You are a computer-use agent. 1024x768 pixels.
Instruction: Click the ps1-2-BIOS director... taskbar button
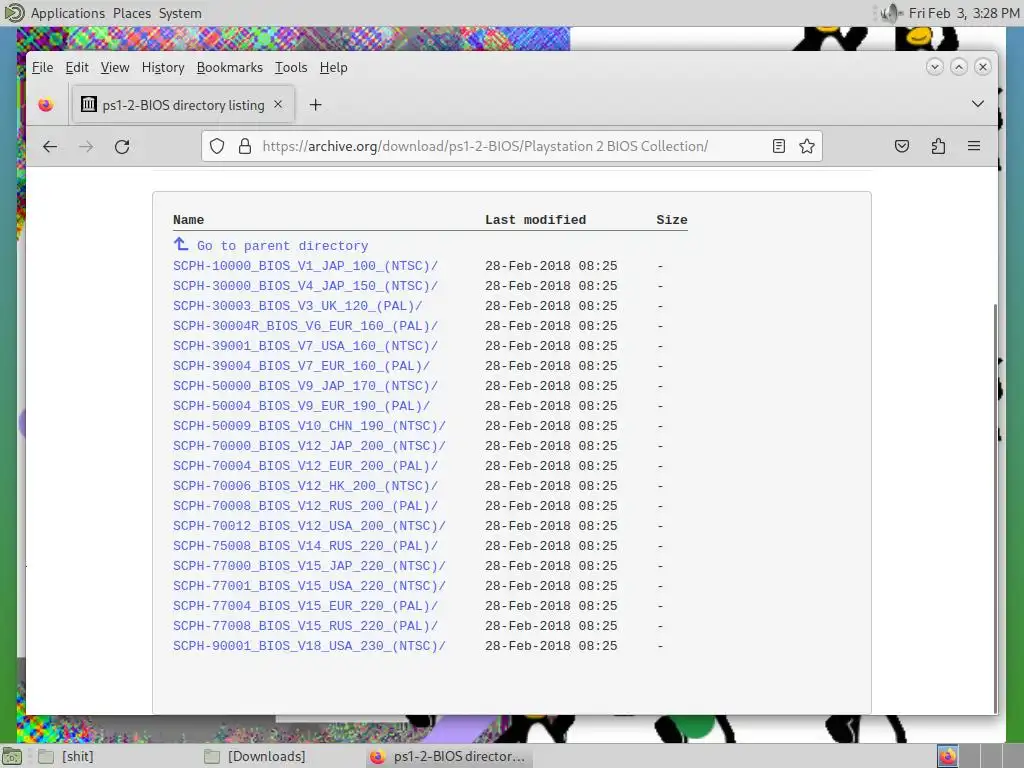tap(448, 756)
